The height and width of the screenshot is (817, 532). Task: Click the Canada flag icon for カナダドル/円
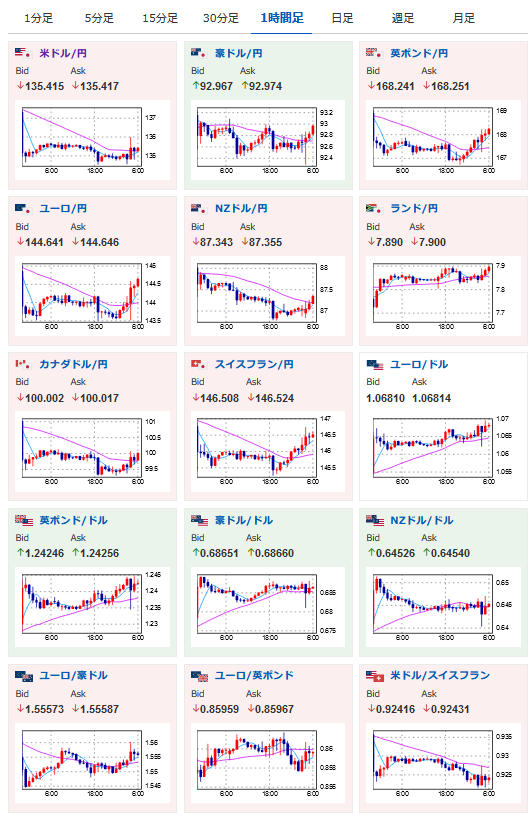pos(23,364)
